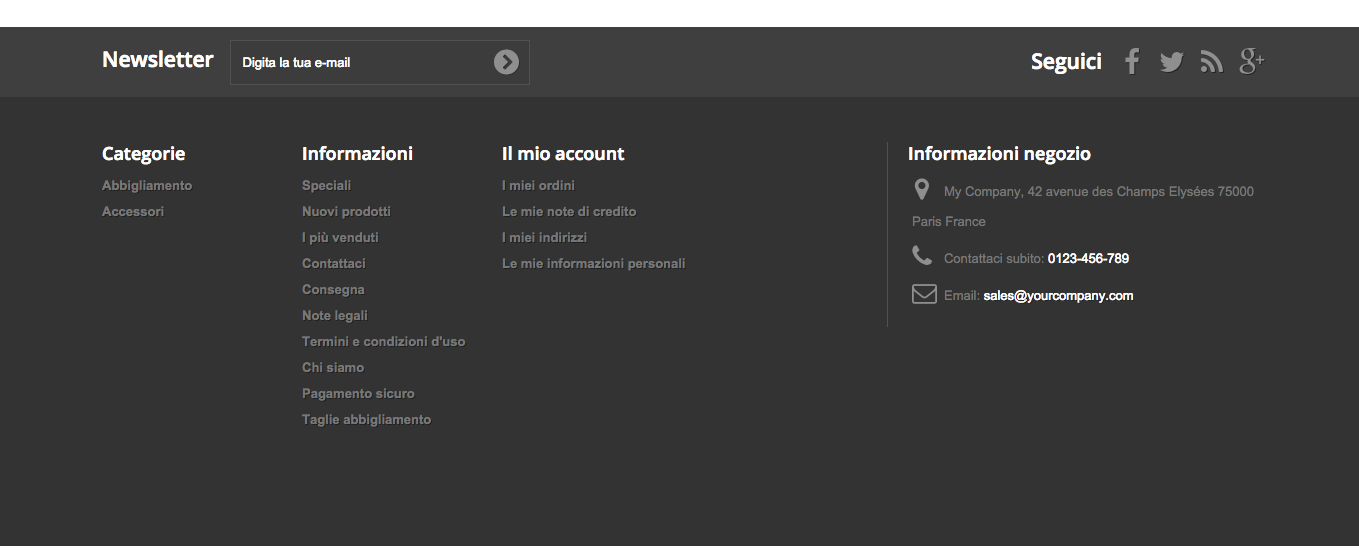Open the Google Plus icon
The image size is (1359, 559).
[1252, 62]
